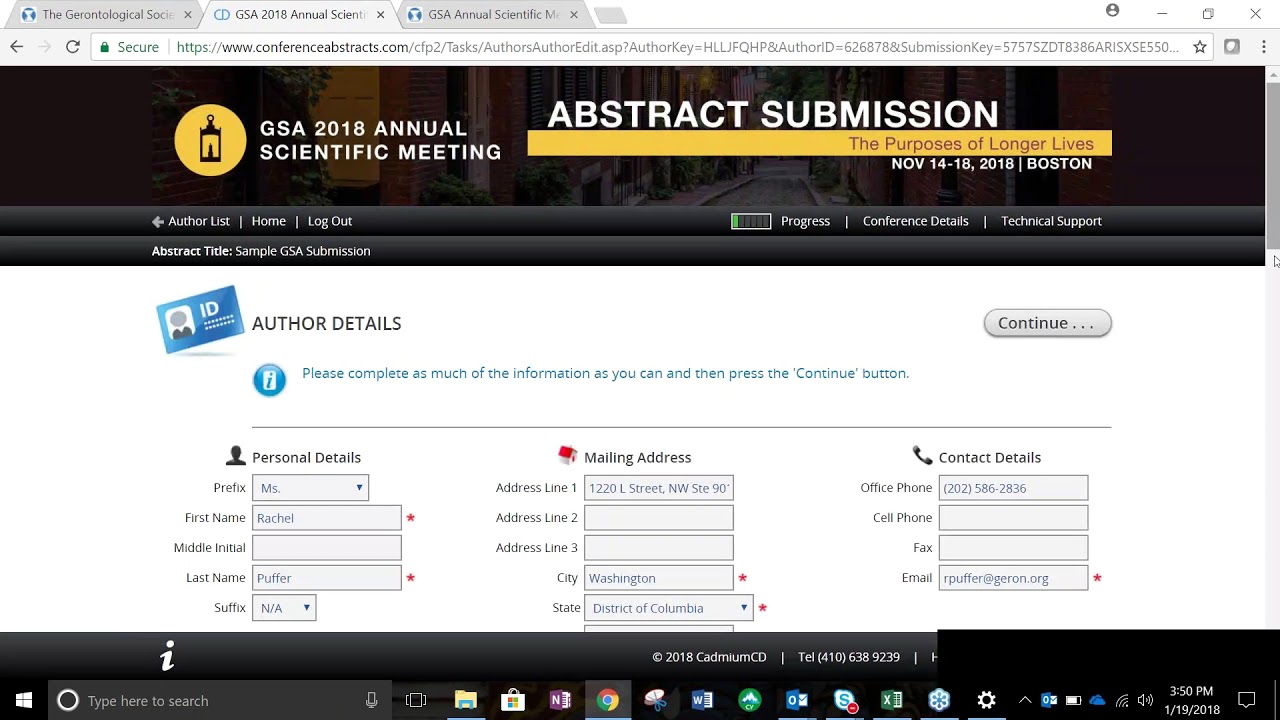Click the microphone icon in search box

coord(371,700)
